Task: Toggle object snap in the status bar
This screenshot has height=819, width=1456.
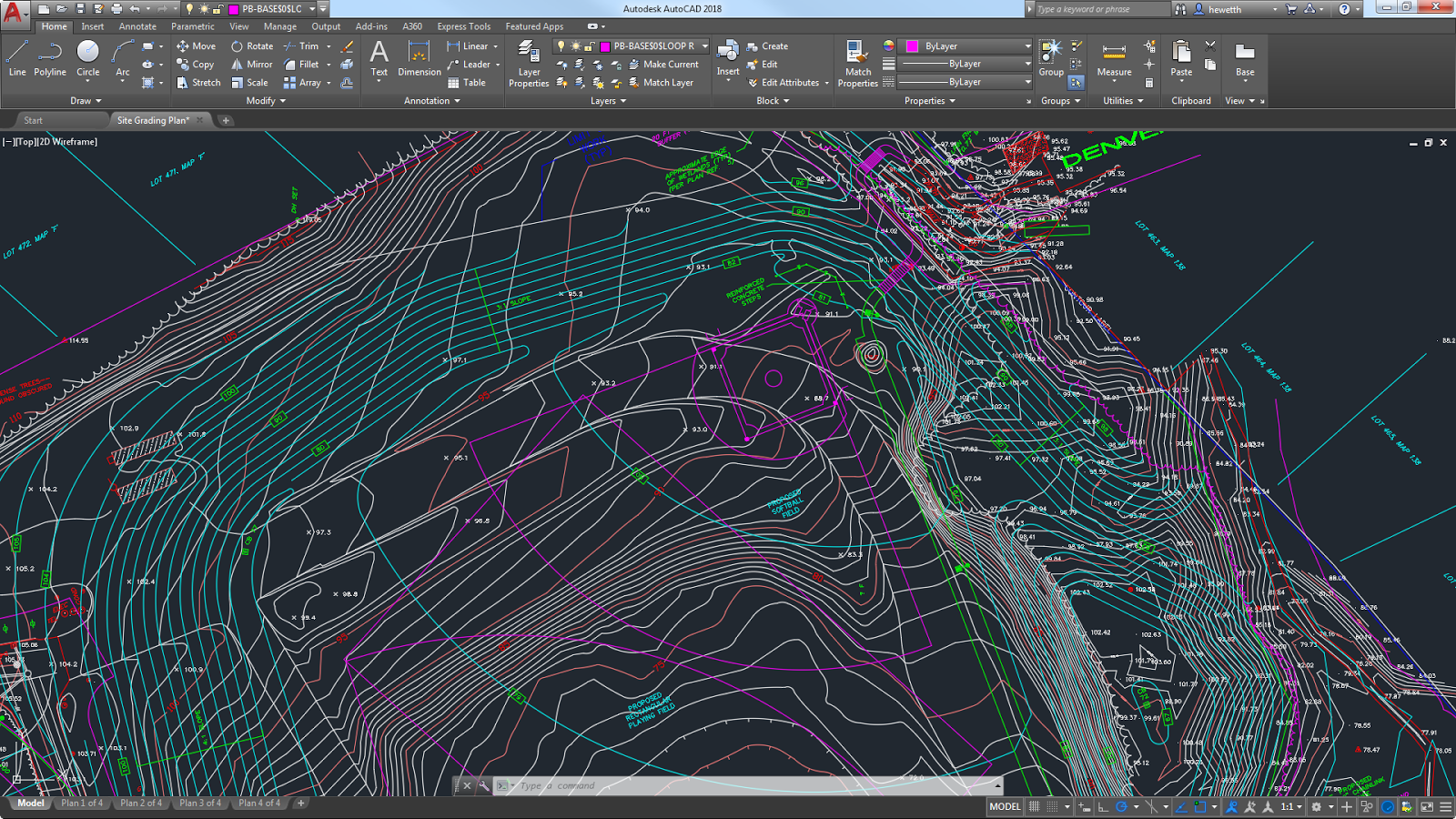Action: (x=1199, y=806)
